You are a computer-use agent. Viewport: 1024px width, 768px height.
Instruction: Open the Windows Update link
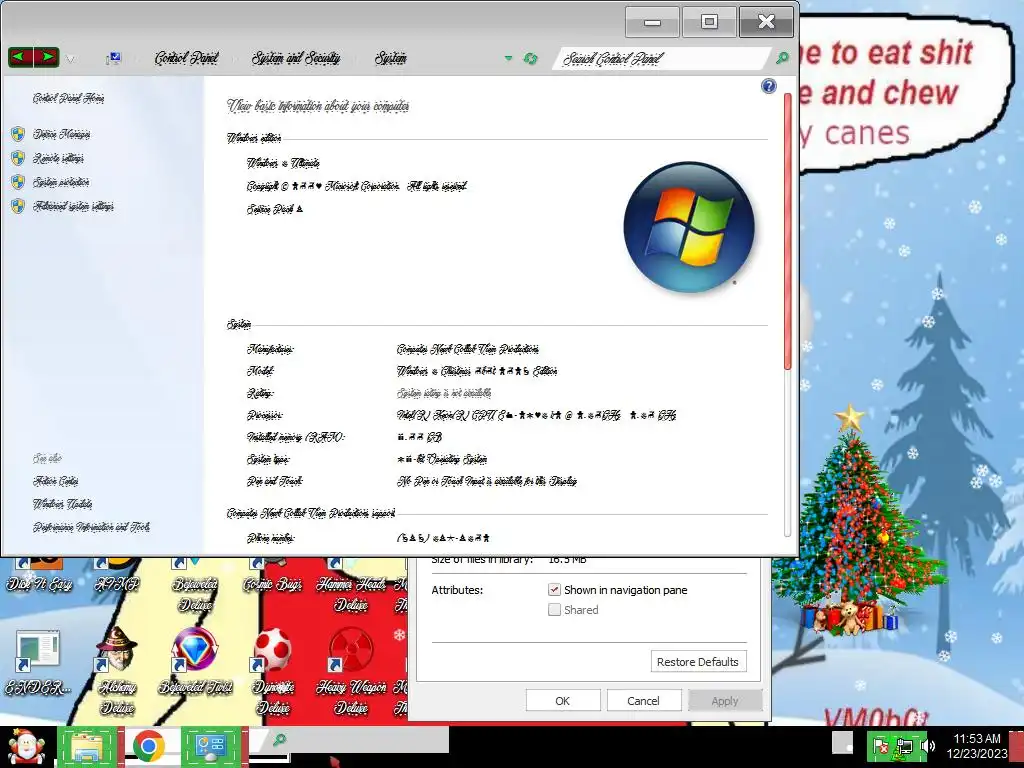63,504
